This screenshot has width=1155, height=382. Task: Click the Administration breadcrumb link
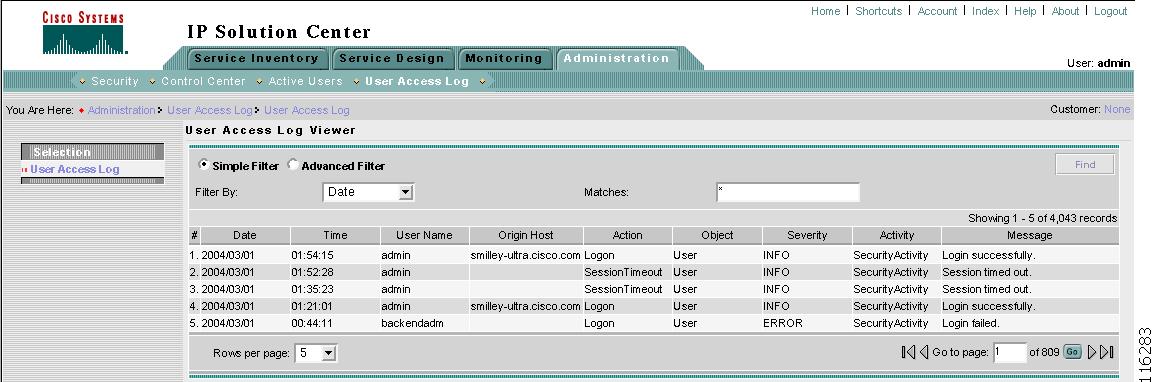pyautogui.click(x=122, y=110)
